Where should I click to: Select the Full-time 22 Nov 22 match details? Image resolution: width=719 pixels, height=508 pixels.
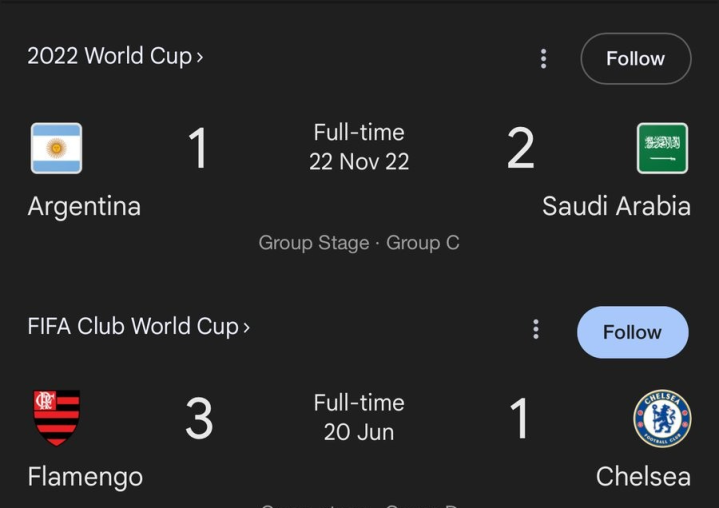pyautogui.click(x=359, y=147)
